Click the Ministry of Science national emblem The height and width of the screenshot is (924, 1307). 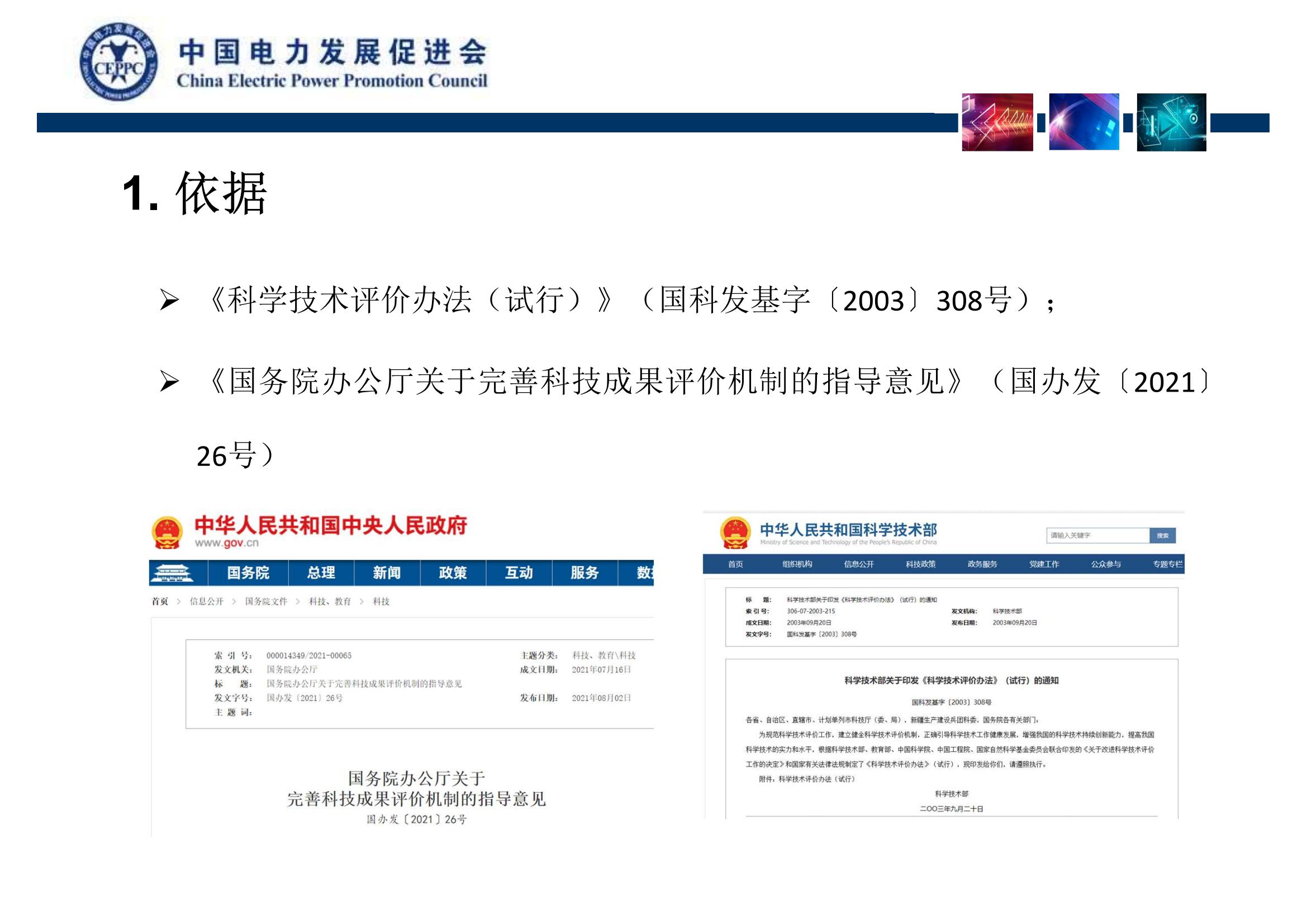click(x=735, y=532)
